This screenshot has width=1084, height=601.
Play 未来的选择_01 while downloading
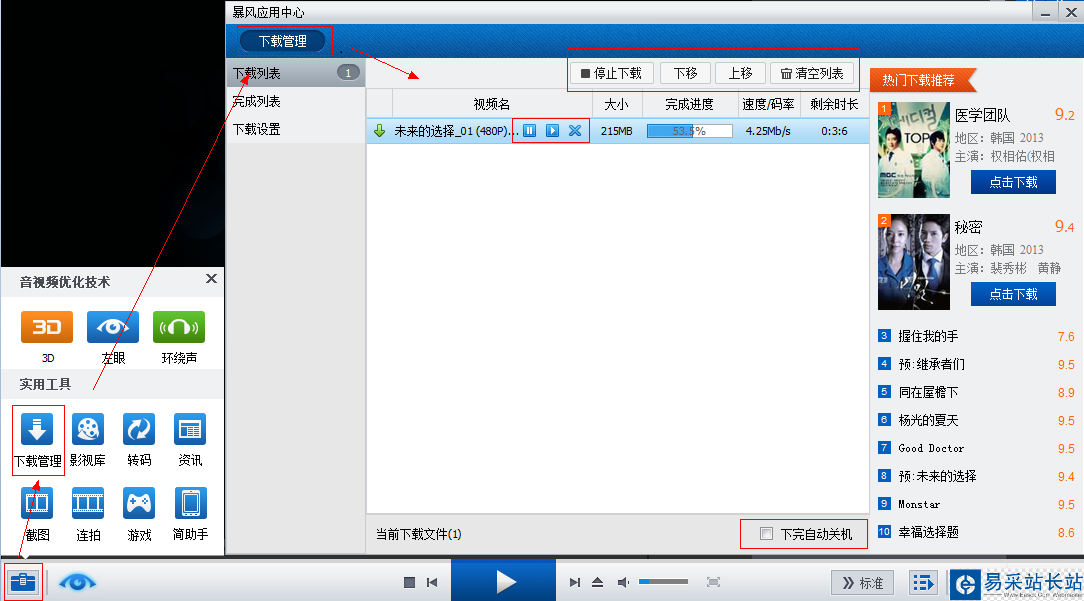tap(552, 131)
